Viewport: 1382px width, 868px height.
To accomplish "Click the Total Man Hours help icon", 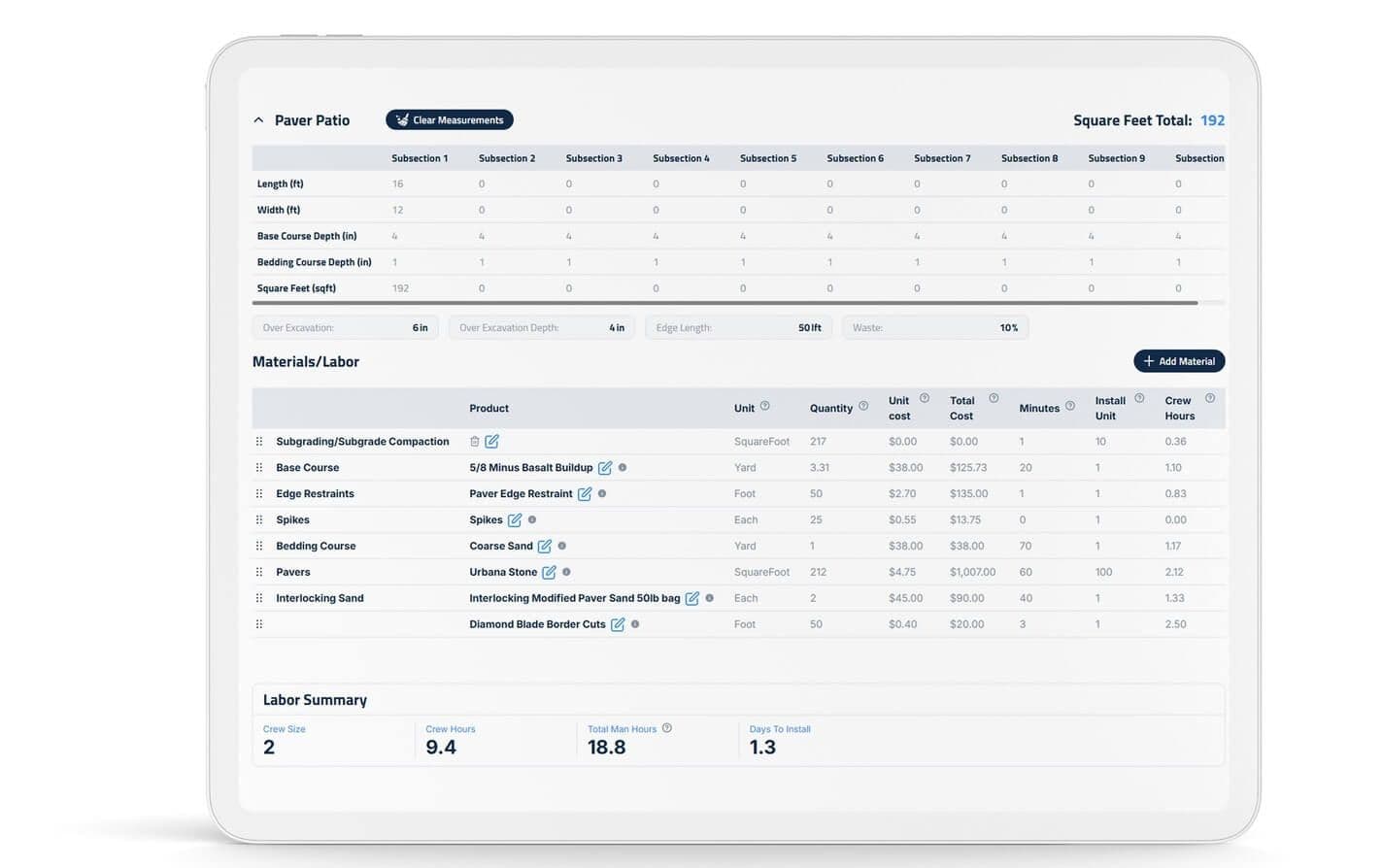I will tap(667, 728).
